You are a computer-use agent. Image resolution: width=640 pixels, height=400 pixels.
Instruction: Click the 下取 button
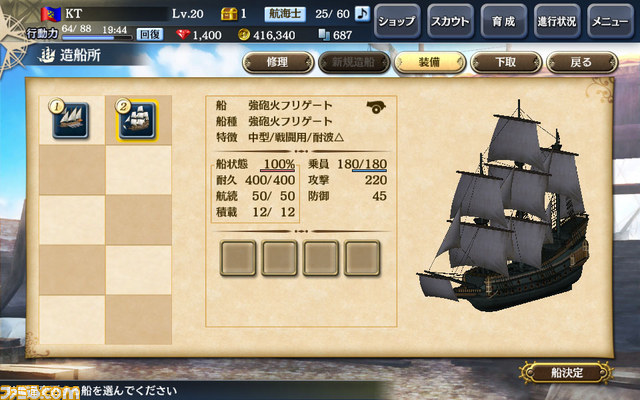506,62
